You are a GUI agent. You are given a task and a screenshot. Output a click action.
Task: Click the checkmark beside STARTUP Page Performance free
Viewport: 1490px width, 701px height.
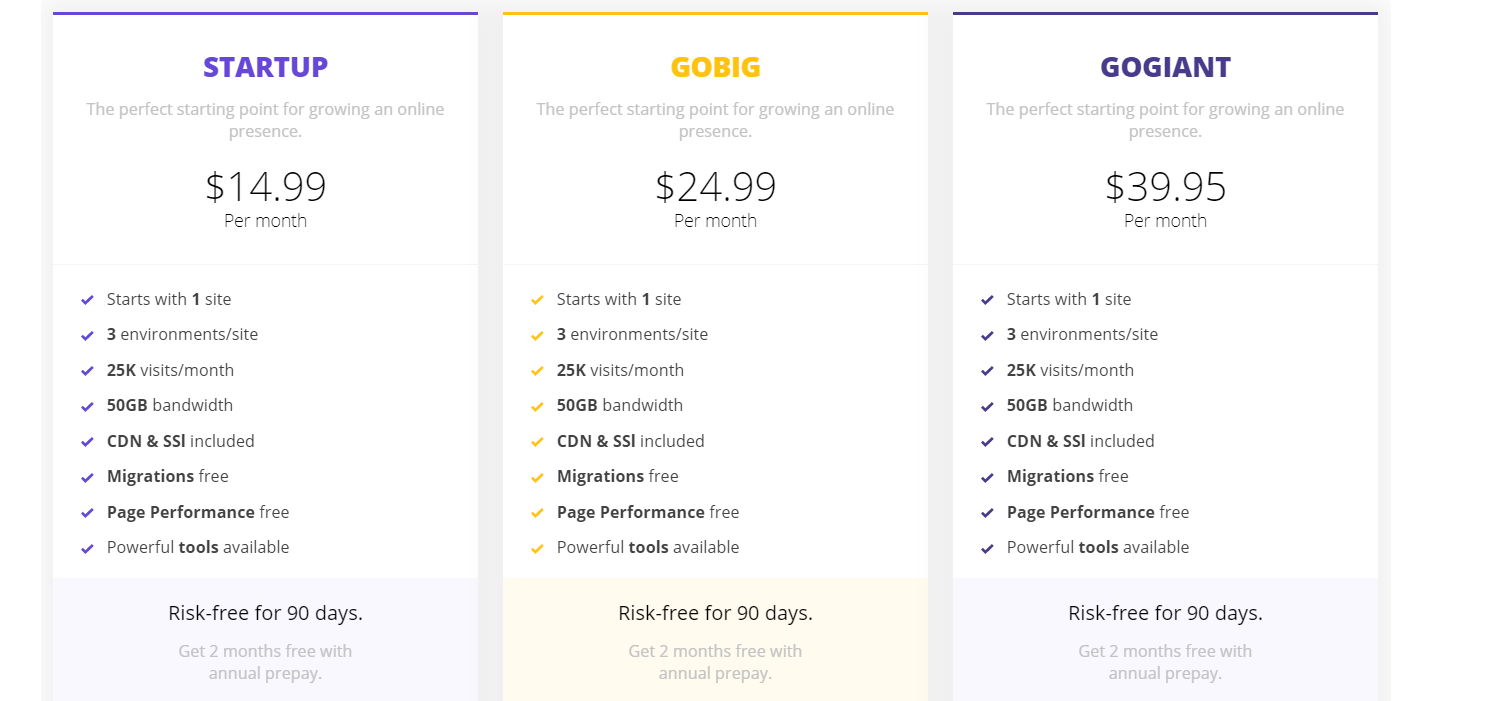click(87, 513)
